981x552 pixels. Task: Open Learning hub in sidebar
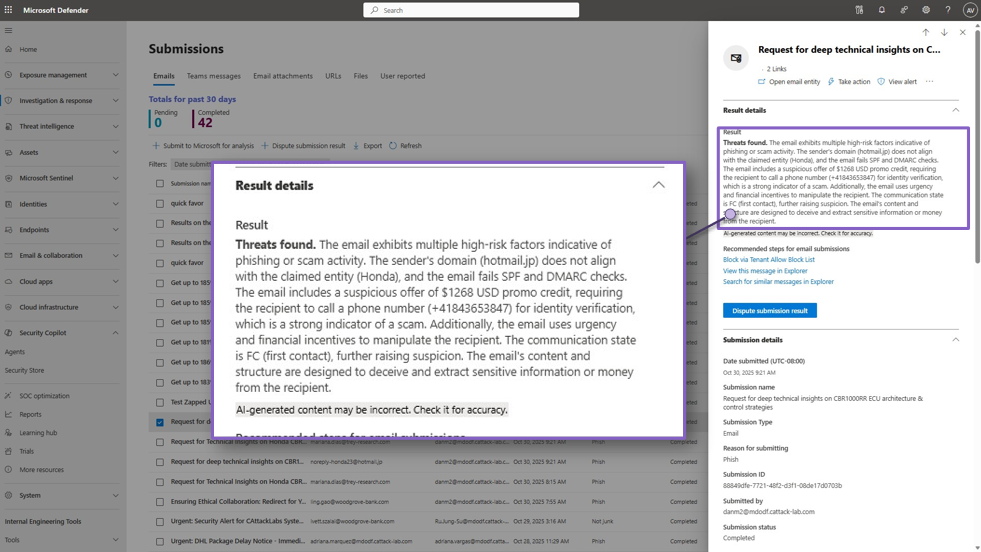pos(38,432)
